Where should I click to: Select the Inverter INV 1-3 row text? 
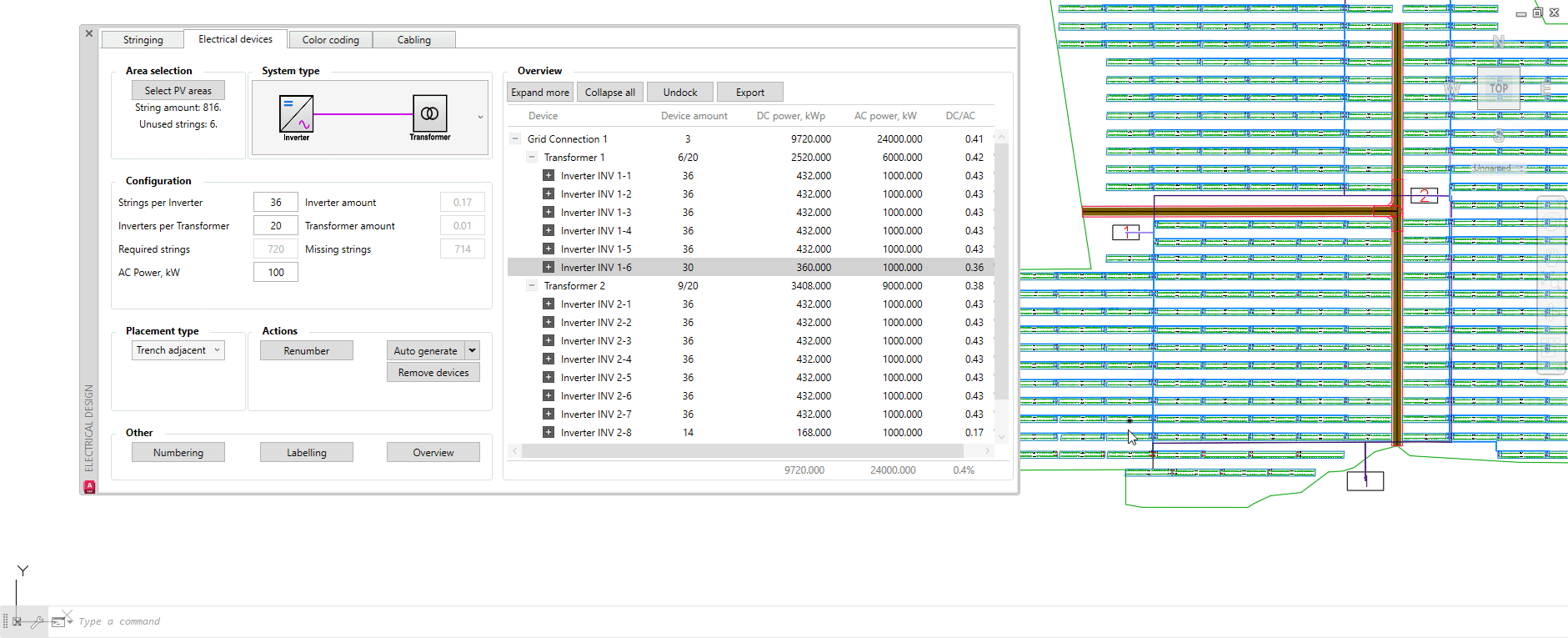tap(596, 213)
